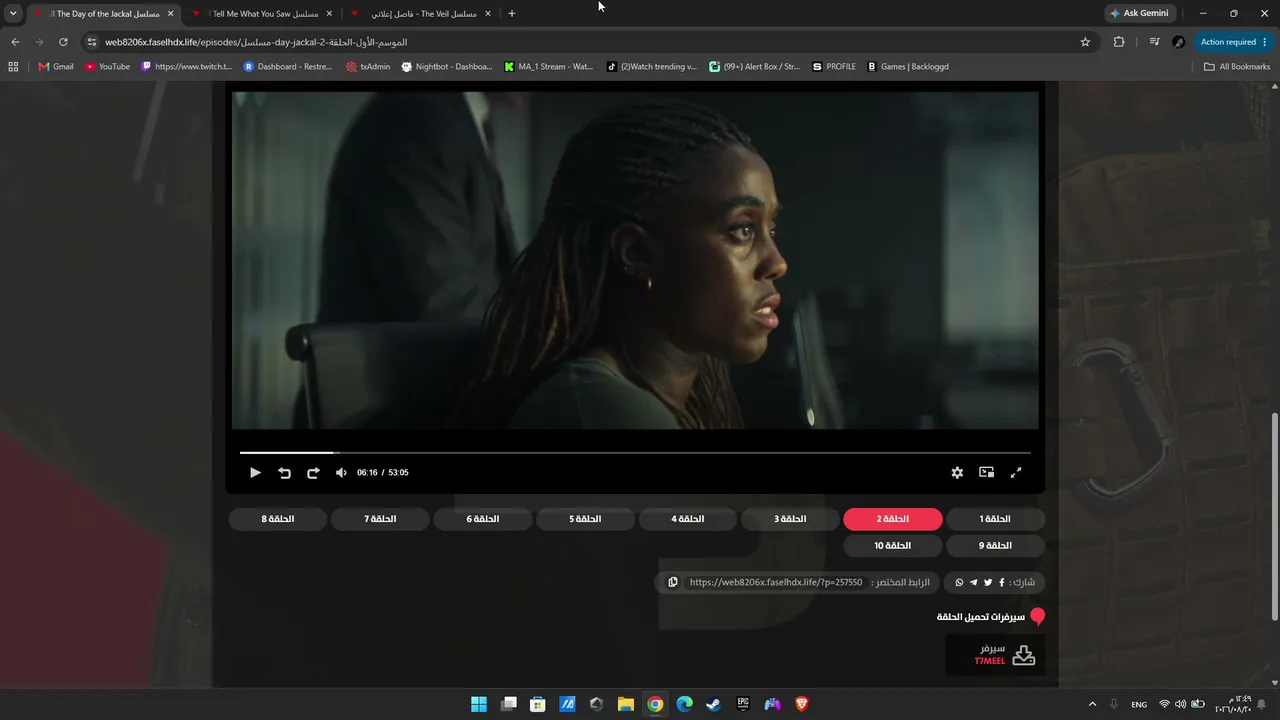This screenshot has width=1280, height=720.
Task: Launch Epic Games from the taskbar
Action: [743, 704]
